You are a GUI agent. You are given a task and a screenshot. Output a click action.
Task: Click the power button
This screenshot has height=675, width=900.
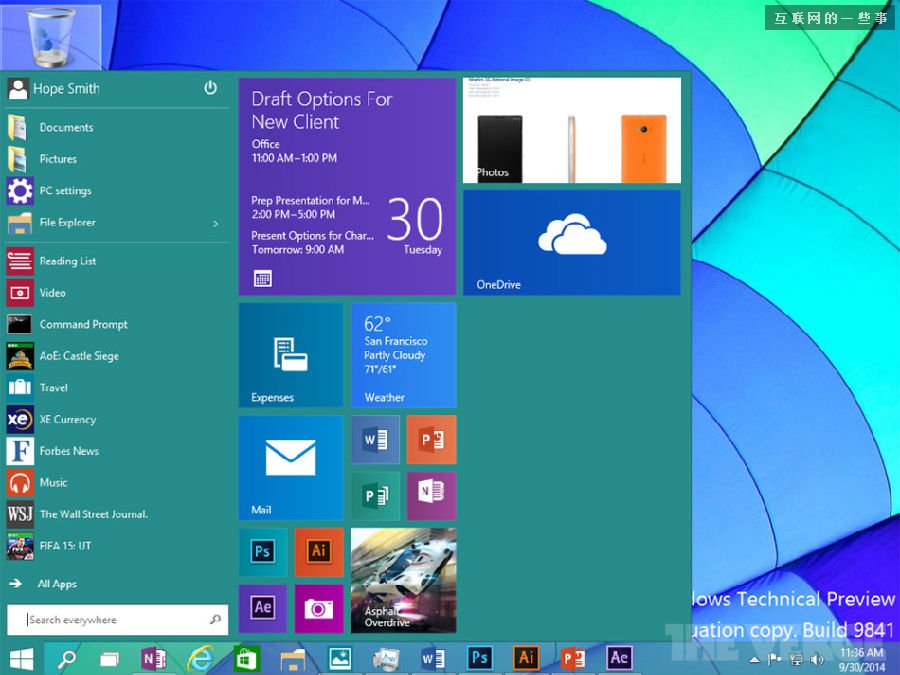pyautogui.click(x=210, y=88)
